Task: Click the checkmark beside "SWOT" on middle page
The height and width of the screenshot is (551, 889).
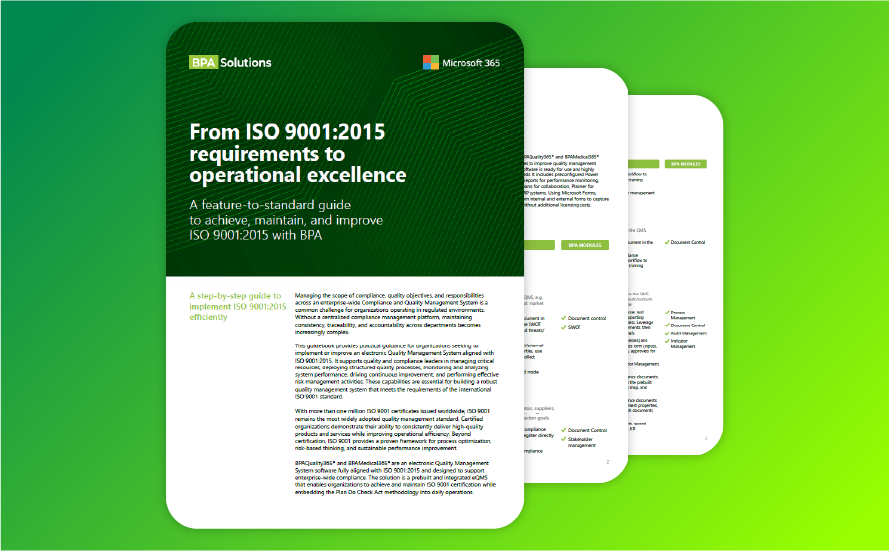Action: point(564,327)
